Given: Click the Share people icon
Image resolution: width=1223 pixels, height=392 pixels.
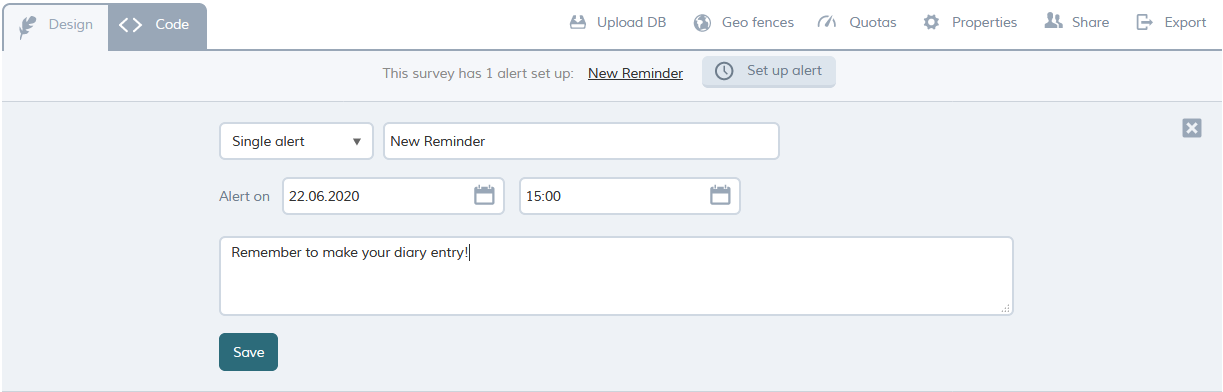Looking at the screenshot, I should [x=1053, y=21].
